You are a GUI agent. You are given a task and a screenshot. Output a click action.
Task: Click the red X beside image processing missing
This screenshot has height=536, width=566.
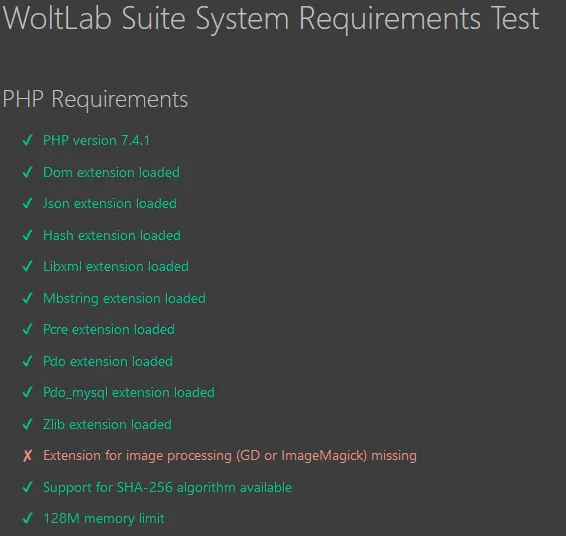[x=27, y=456]
